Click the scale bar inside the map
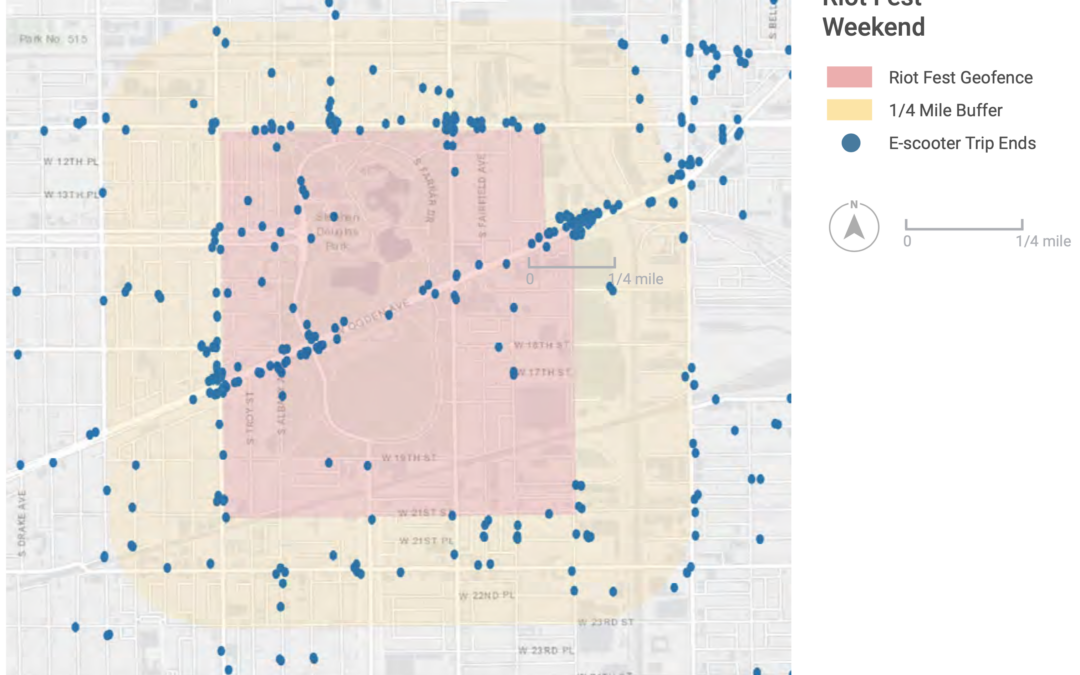Screen dimensions: 1080x675 coord(571,263)
